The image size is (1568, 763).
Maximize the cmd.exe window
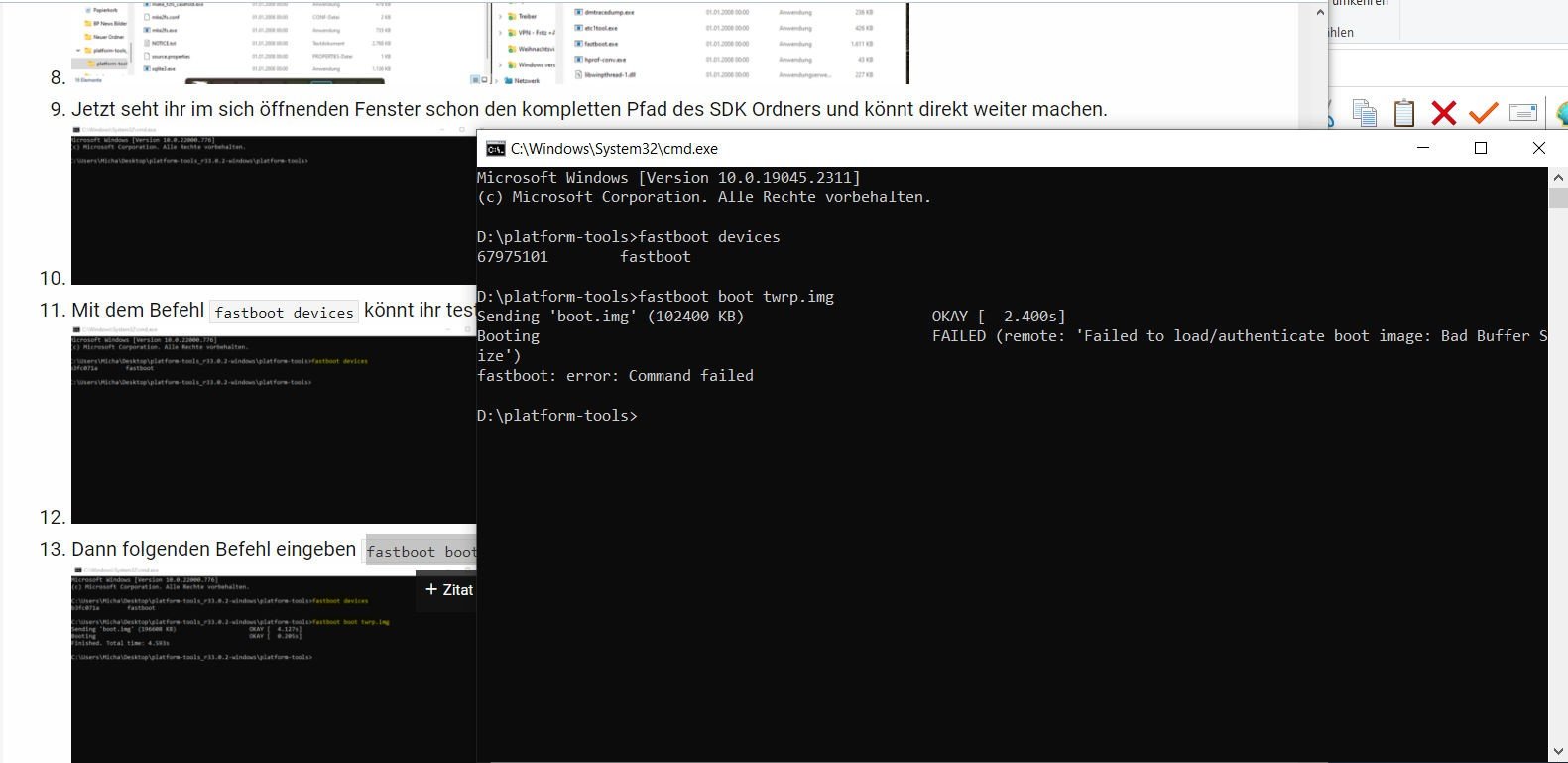coord(1481,149)
